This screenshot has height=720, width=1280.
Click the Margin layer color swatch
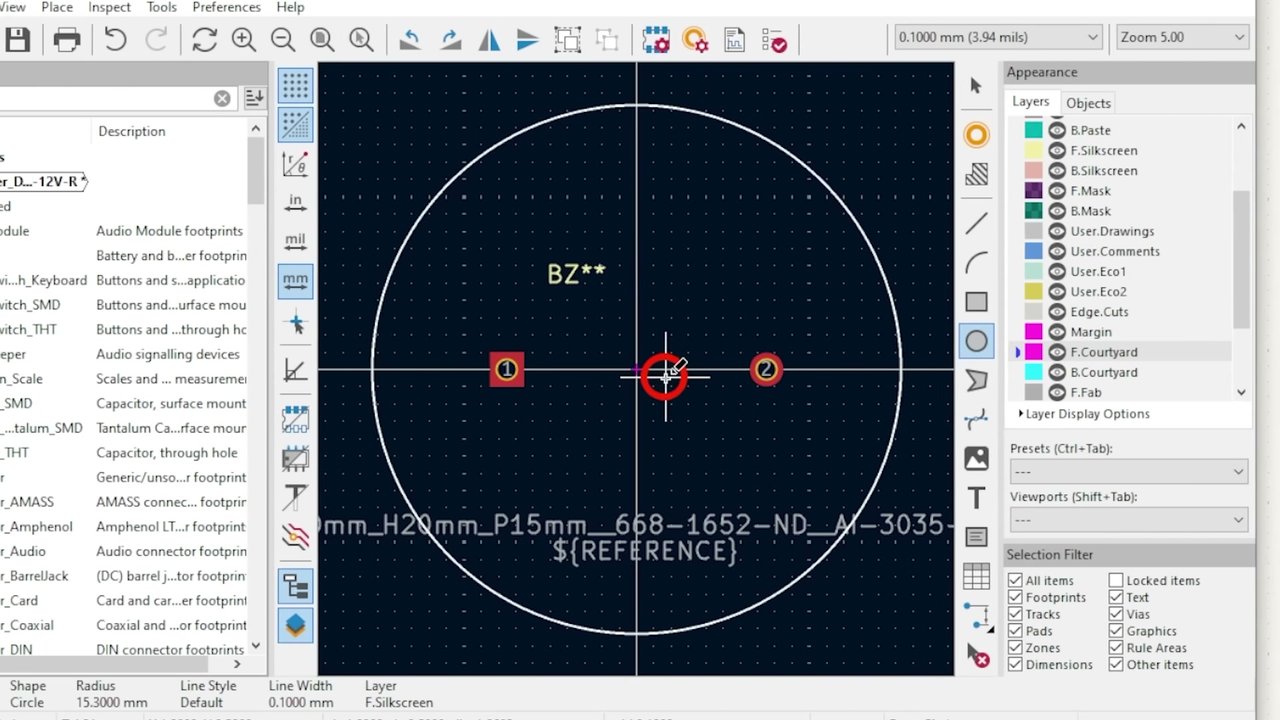(x=1033, y=332)
